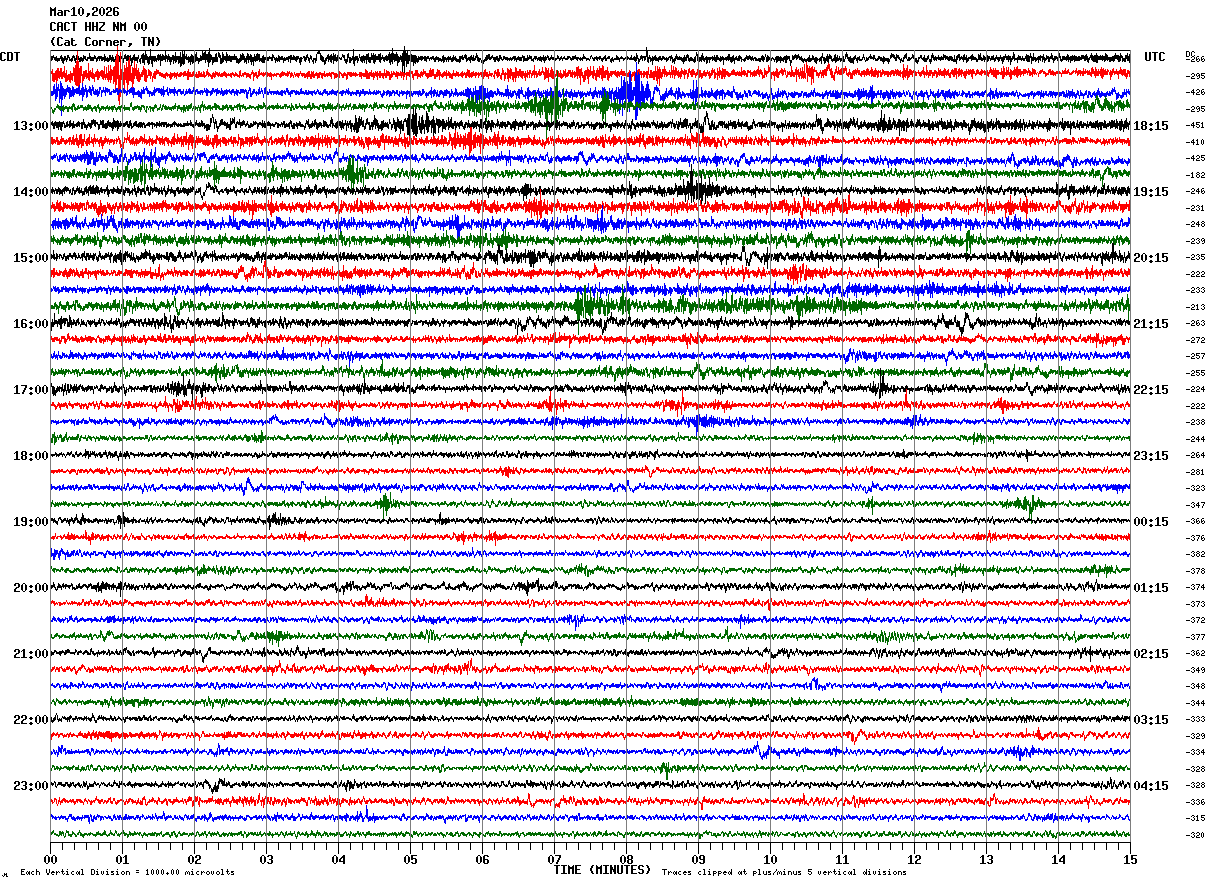This screenshot has height=886, width=1210.
Task: Click the DC offset value "-320"
Action: tap(1195, 835)
